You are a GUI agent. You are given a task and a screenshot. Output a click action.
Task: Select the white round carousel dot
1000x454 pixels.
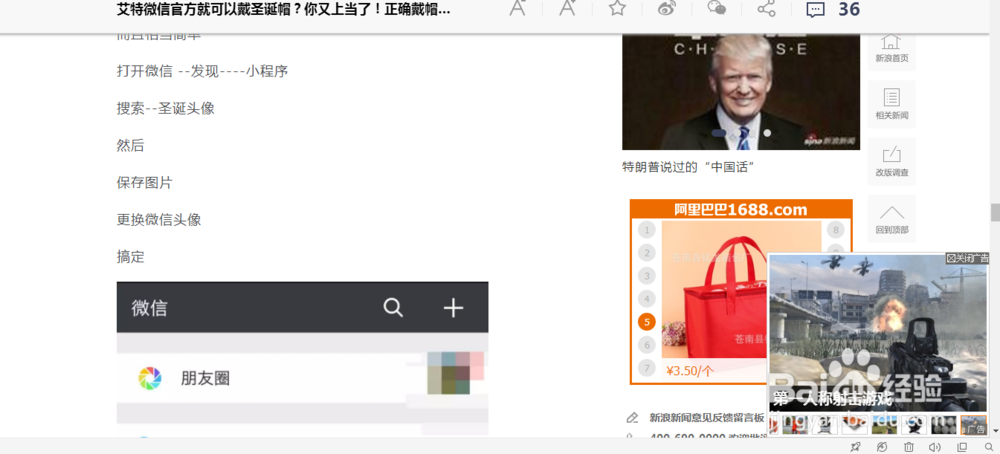767,133
